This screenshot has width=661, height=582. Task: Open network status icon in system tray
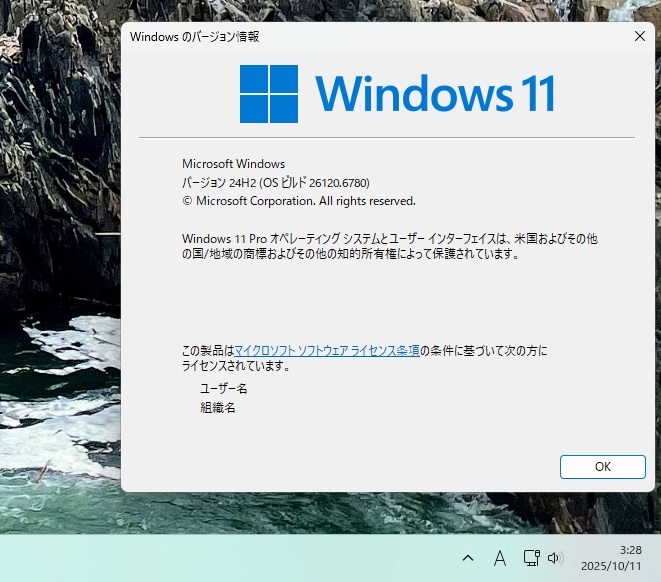point(532,558)
